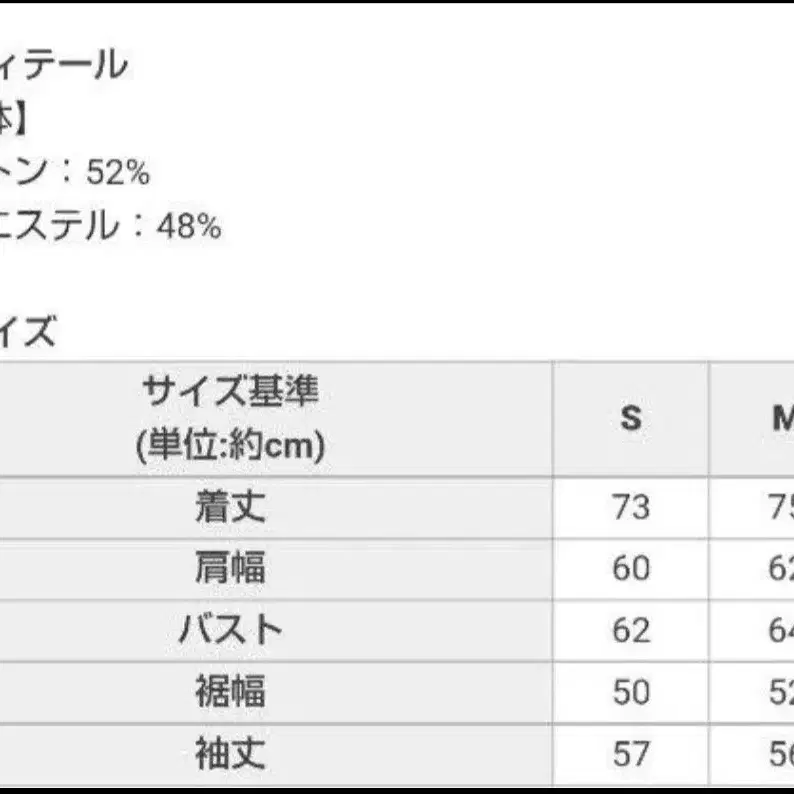
Task: Select the 60 value in 肩幅 row
Action: [630, 569]
